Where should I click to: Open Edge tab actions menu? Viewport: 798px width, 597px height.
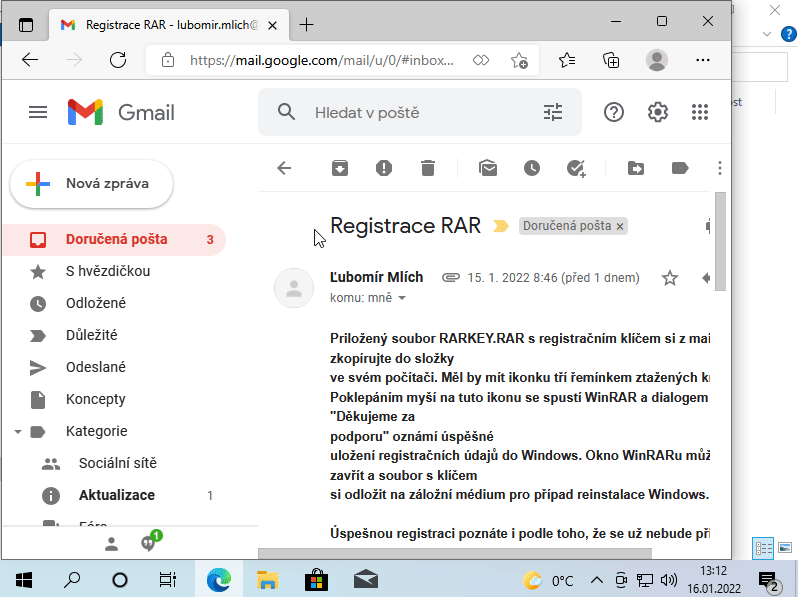pos(26,24)
